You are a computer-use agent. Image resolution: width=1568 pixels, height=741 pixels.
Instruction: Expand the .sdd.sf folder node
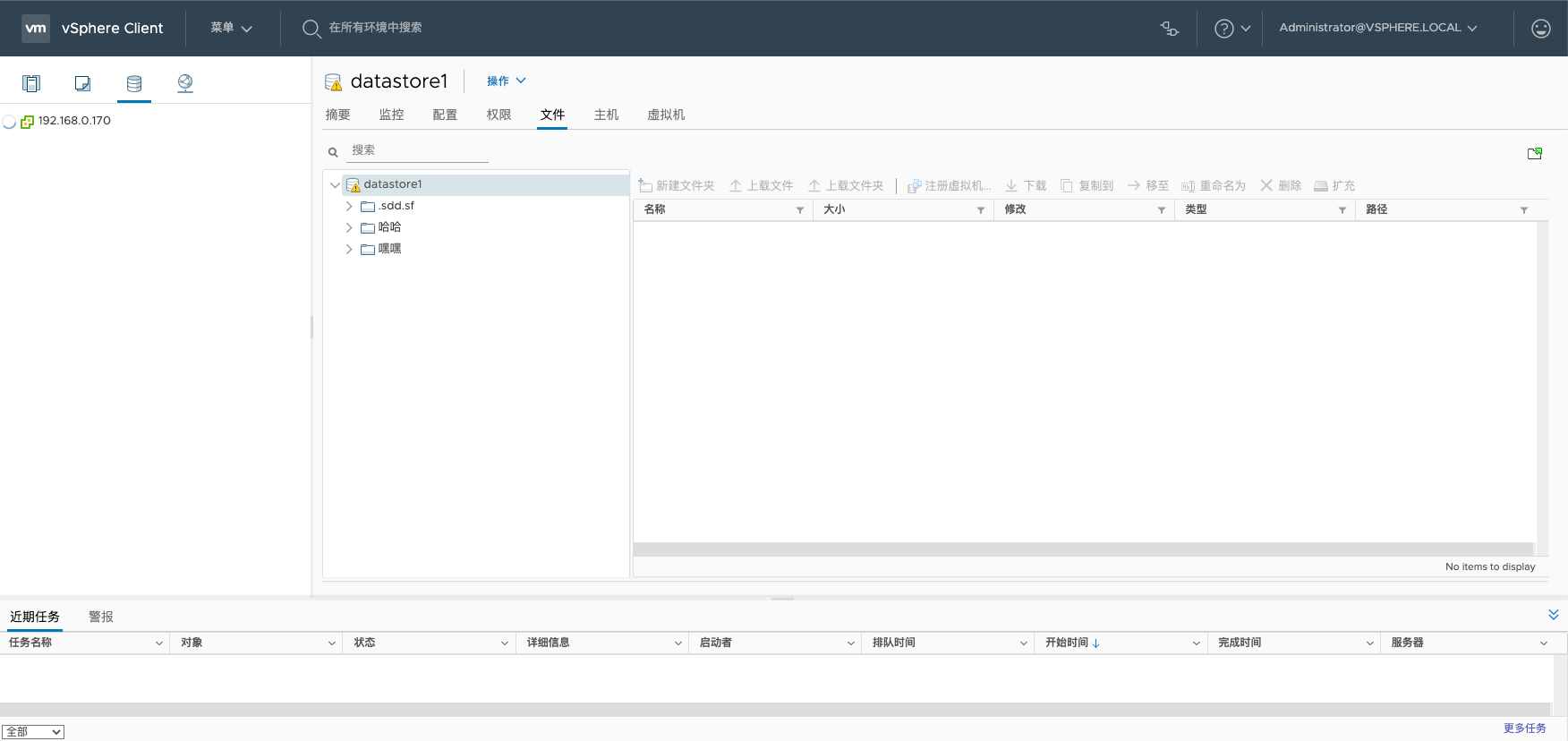[349, 206]
